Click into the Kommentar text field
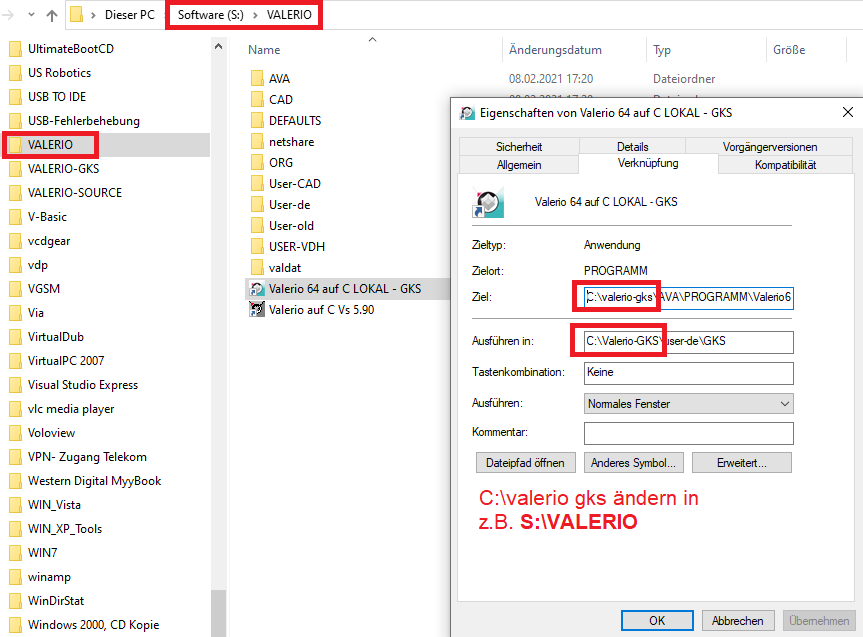 pyautogui.click(x=688, y=433)
